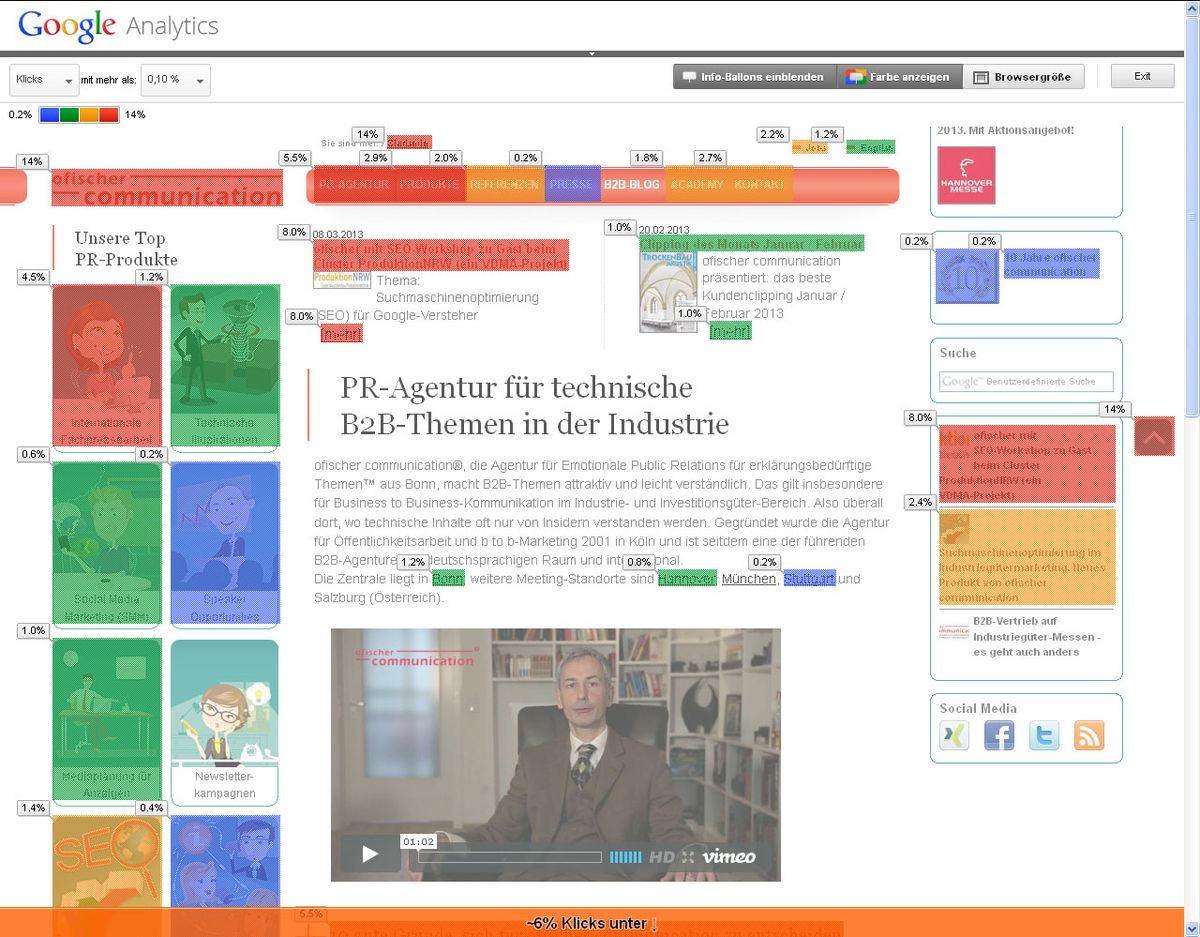Open the Trockenbau Akustik magazine cover

(668, 291)
